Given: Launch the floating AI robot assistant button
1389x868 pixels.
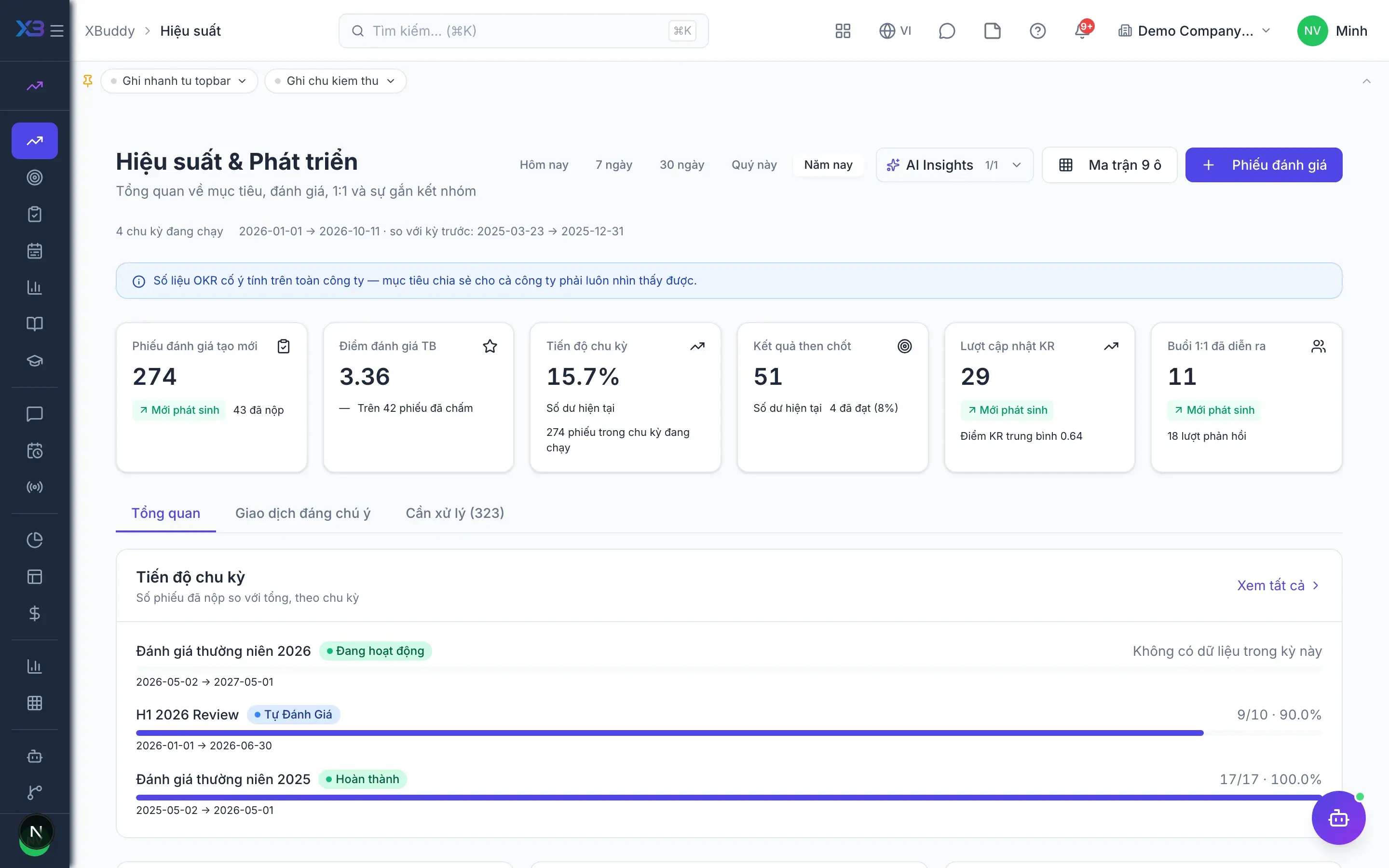Looking at the screenshot, I should 1338,817.
